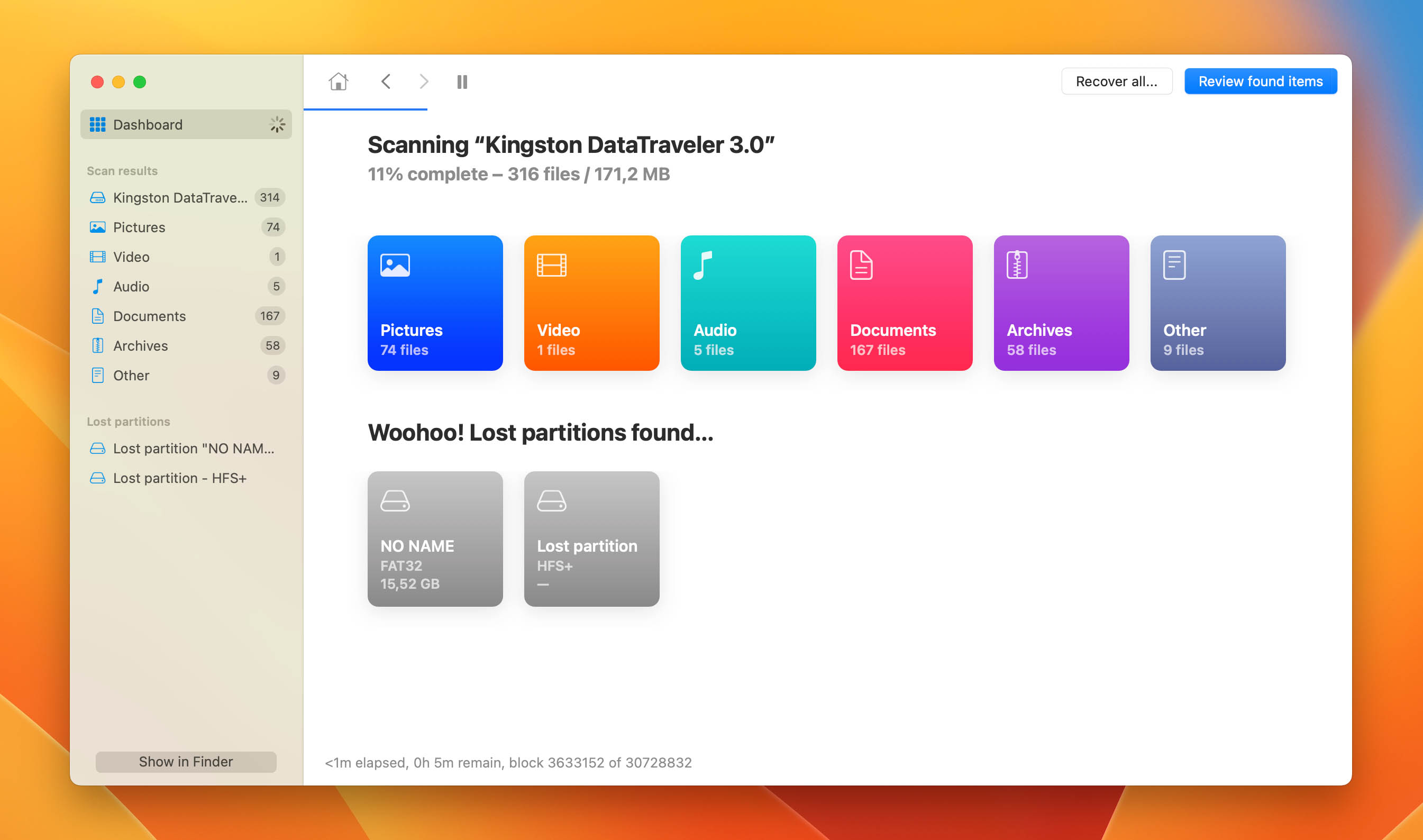Click the elapsed time status bar text
The image size is (1423, 840).
tap(508, 762)
